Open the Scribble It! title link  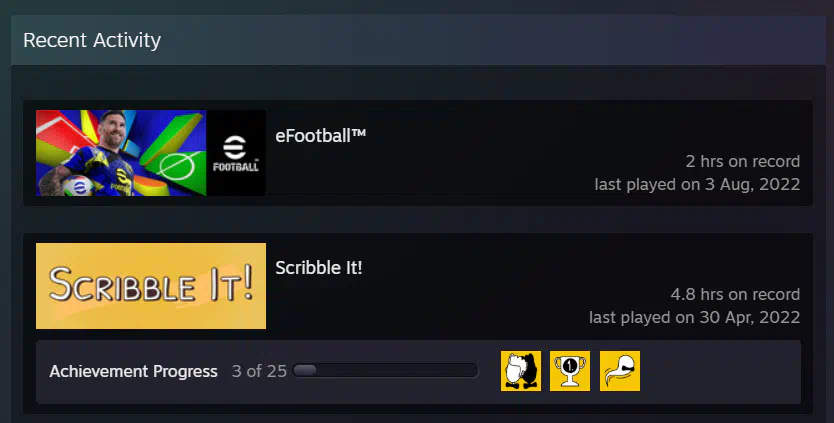coord(319,268)
